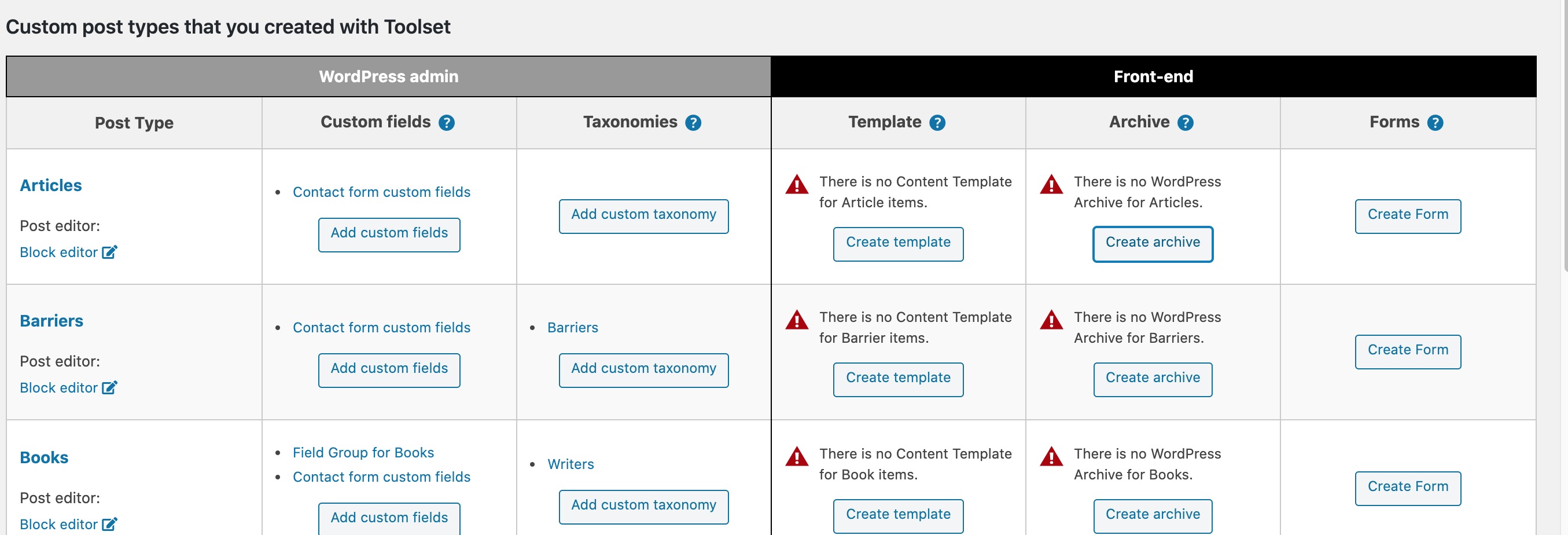Click the Forms column help icon
This screenshot has width=1568, height=535.
(1436, 123)
